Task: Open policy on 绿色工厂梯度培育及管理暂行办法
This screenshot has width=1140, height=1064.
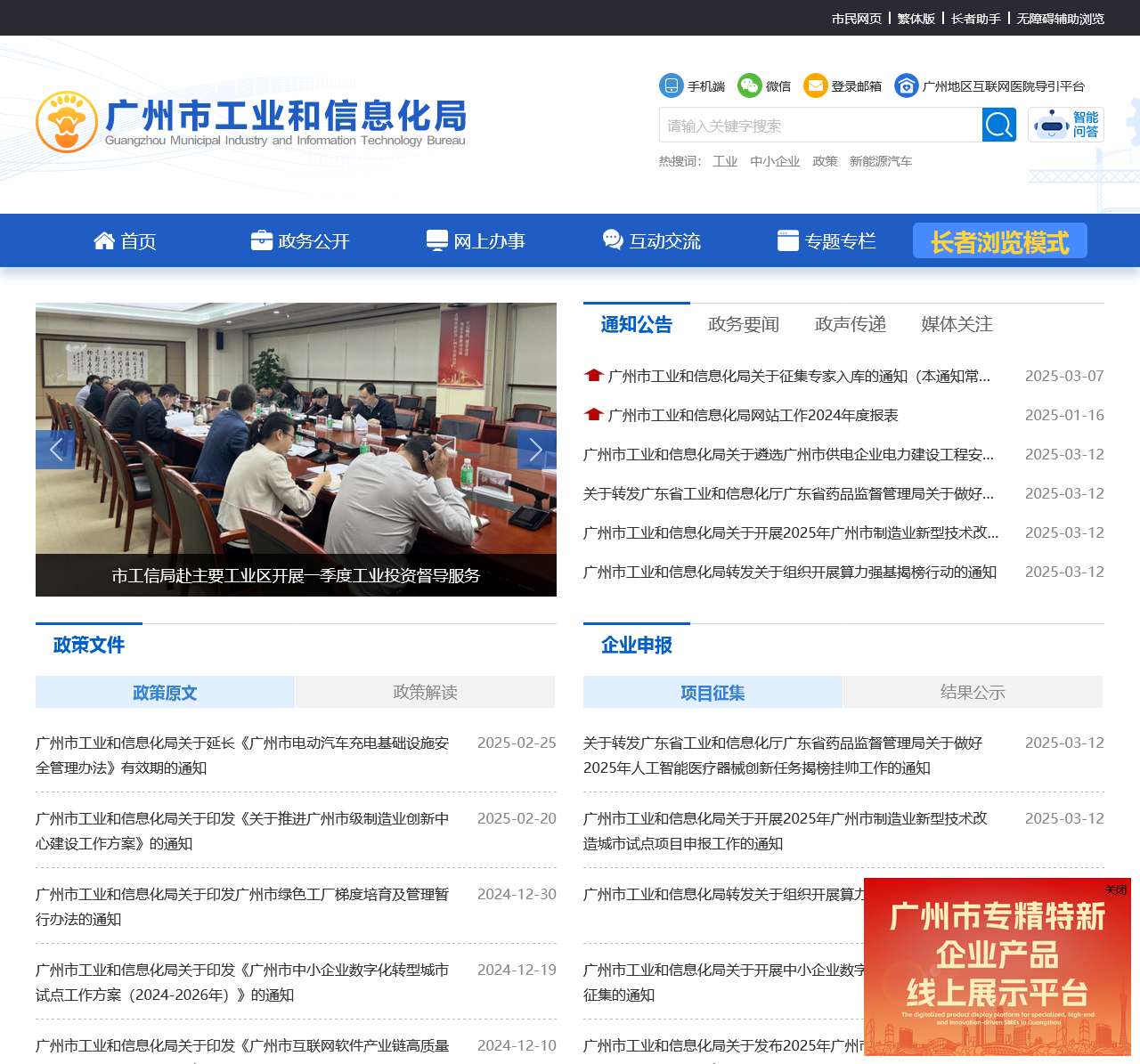Action: point(242,906)
